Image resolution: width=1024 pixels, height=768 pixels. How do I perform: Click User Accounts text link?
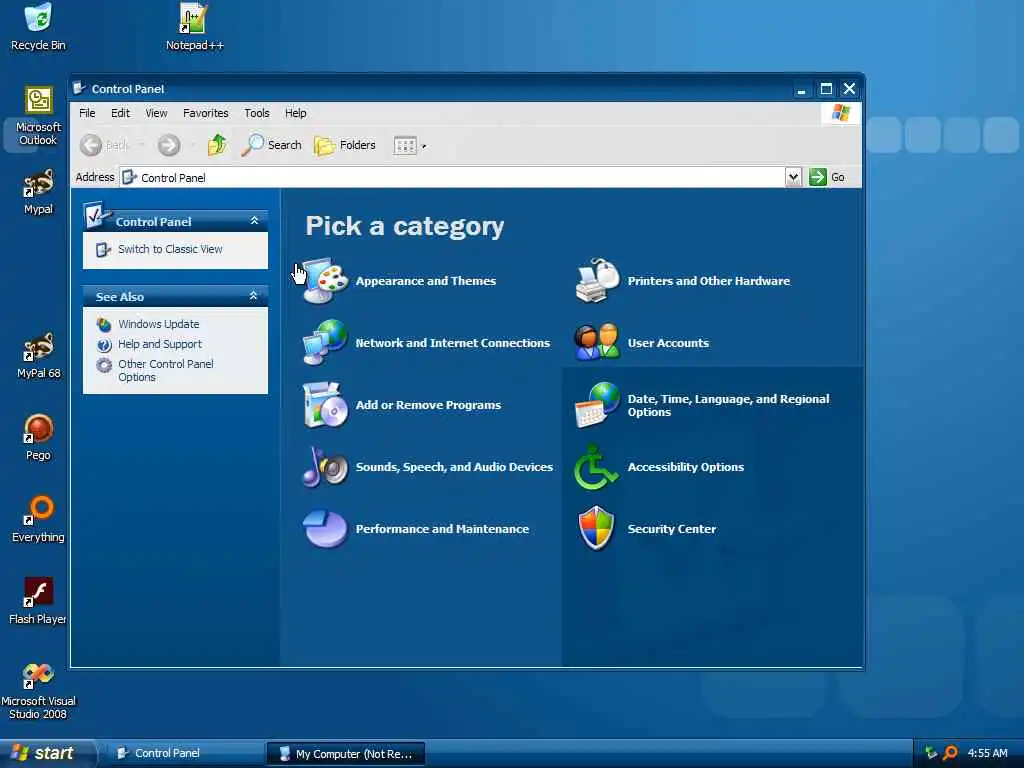pyautogui.click(x=668, y=343)
